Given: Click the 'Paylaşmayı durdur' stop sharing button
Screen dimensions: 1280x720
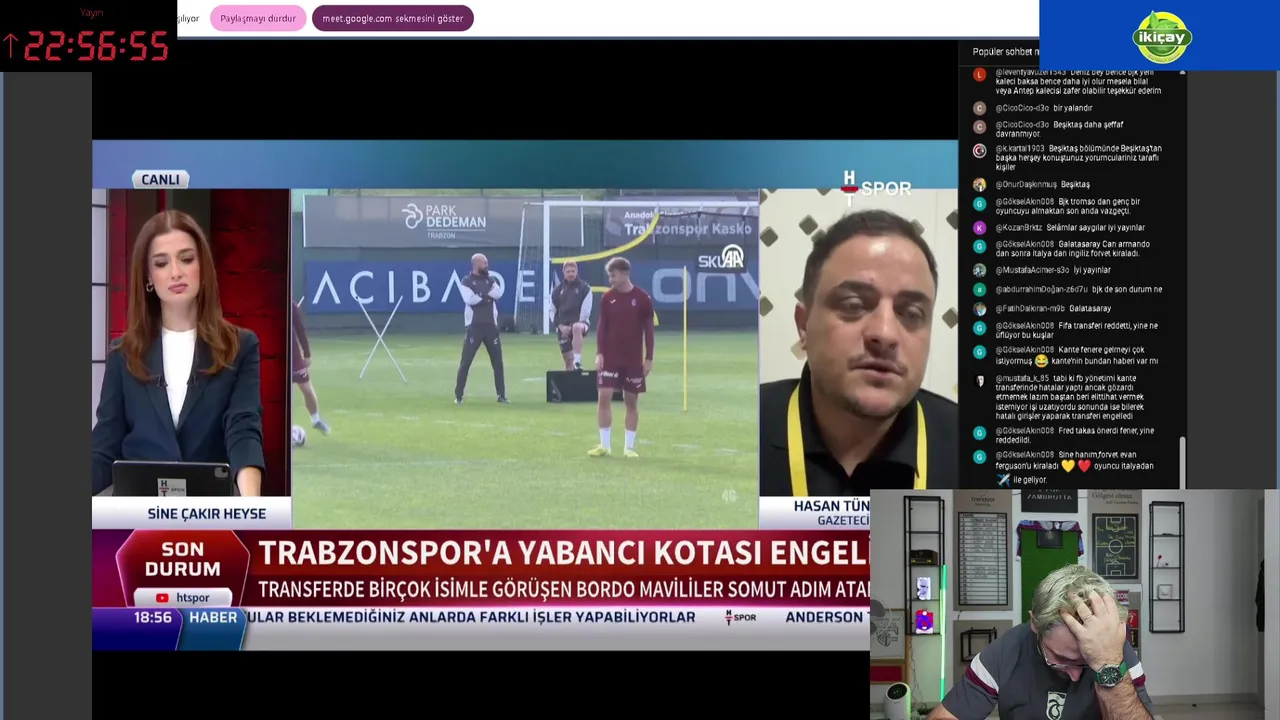Looking at the screenshot, I should point(257,18).
